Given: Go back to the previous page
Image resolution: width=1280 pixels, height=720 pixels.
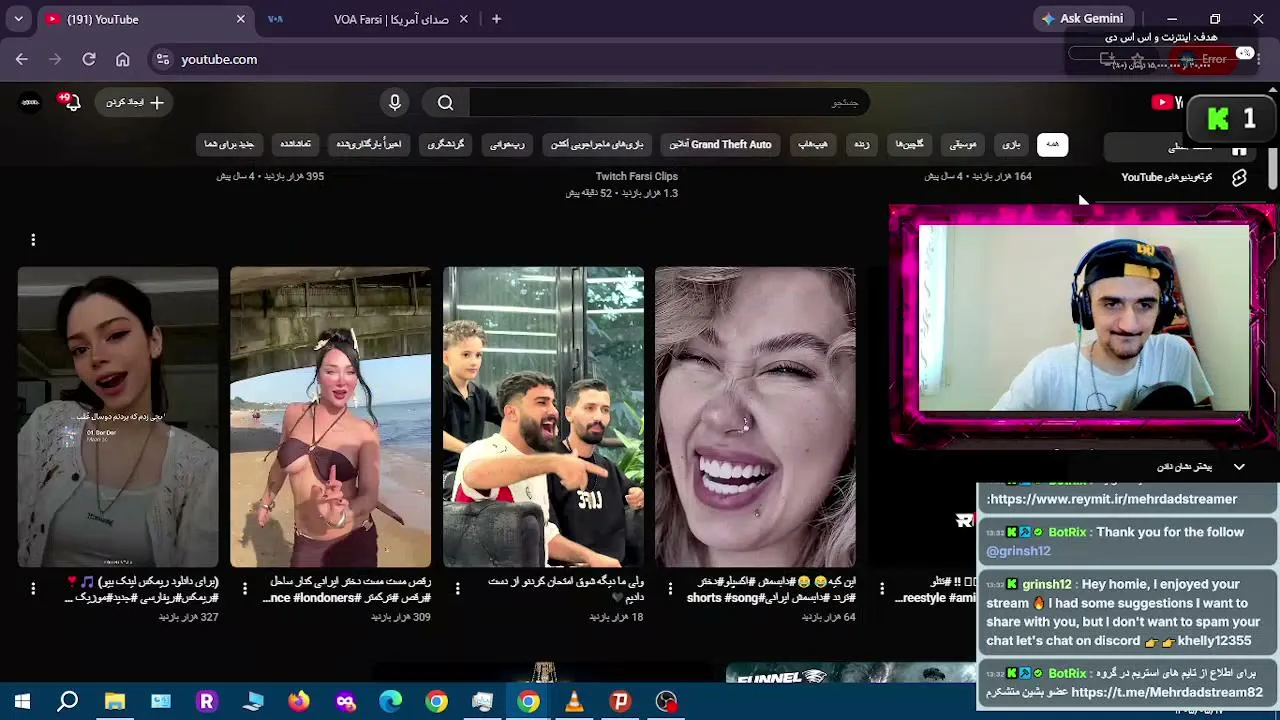Looking at the screenshot, I should coord(22,59).
